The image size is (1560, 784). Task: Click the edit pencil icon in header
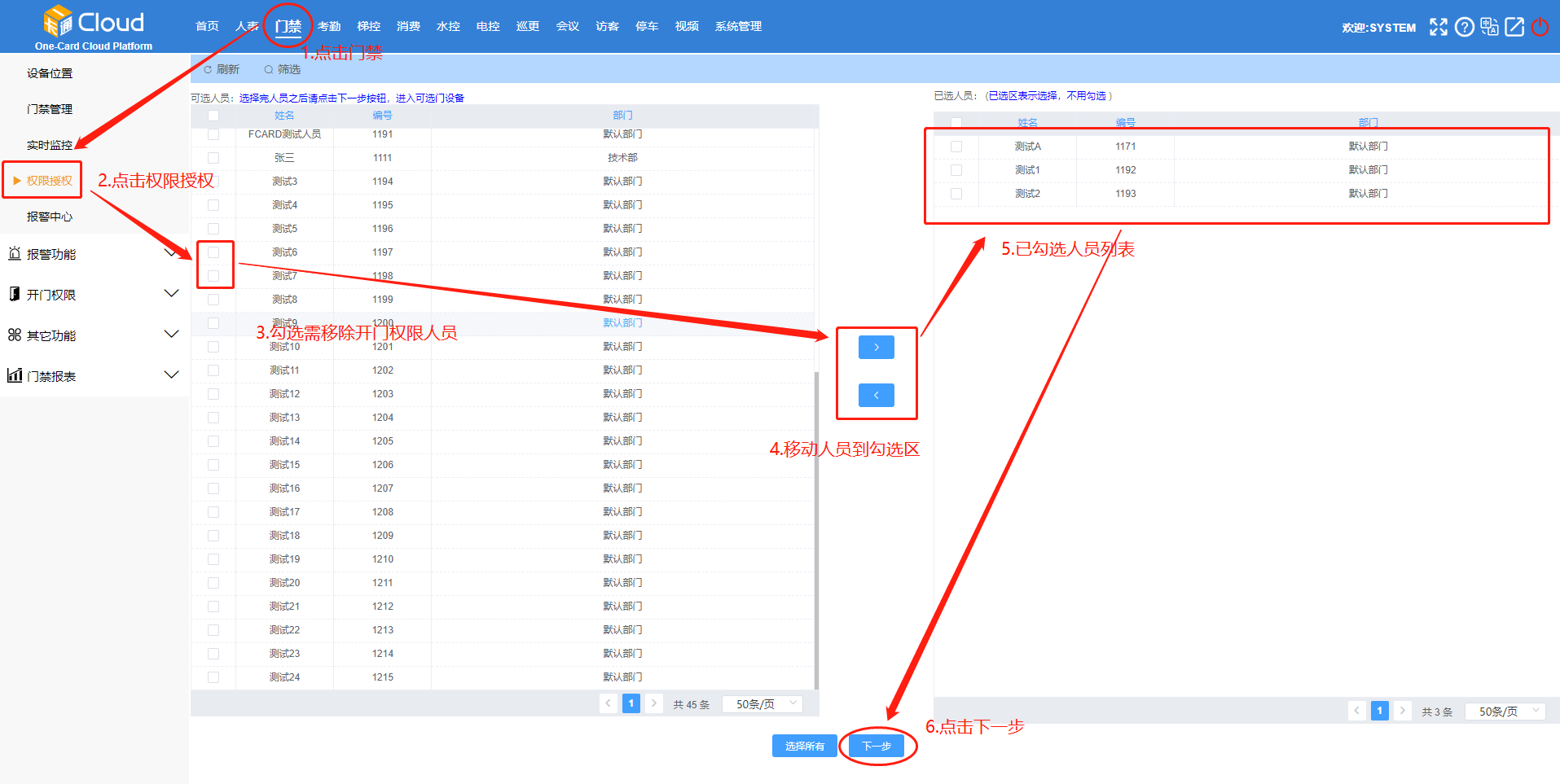(x=1514, y=27)
